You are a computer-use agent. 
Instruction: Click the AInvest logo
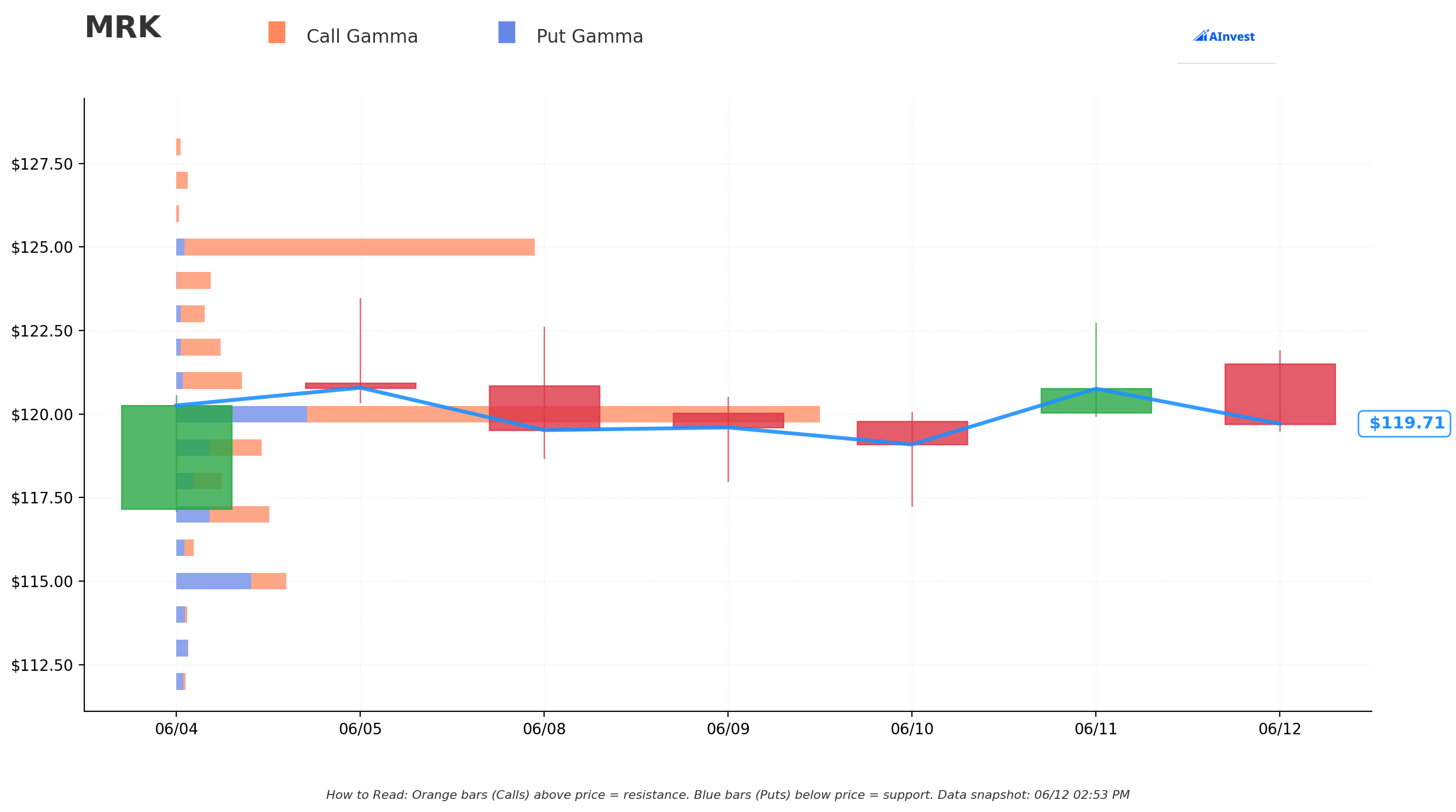pos(1224,36)
